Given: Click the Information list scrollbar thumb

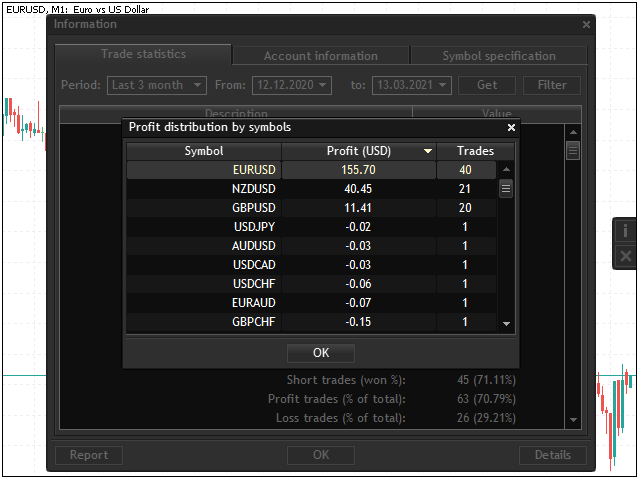Looking at the screenshot, I should (573, 151).
